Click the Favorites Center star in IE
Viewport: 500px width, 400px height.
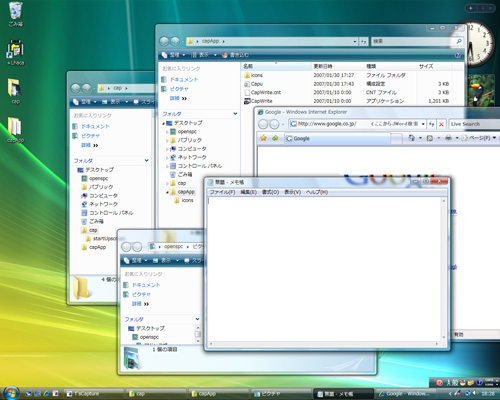pyautogui.click(x=264, y=138)
